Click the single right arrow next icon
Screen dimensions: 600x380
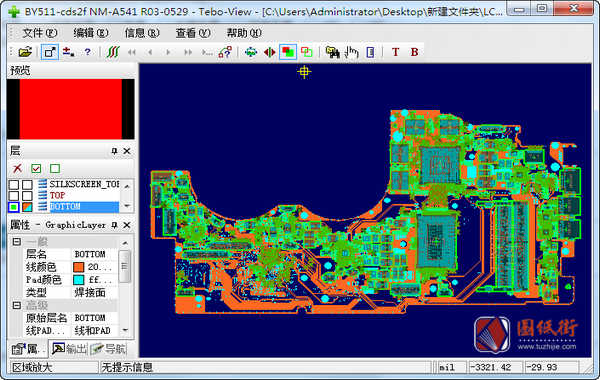pos(168,52)
